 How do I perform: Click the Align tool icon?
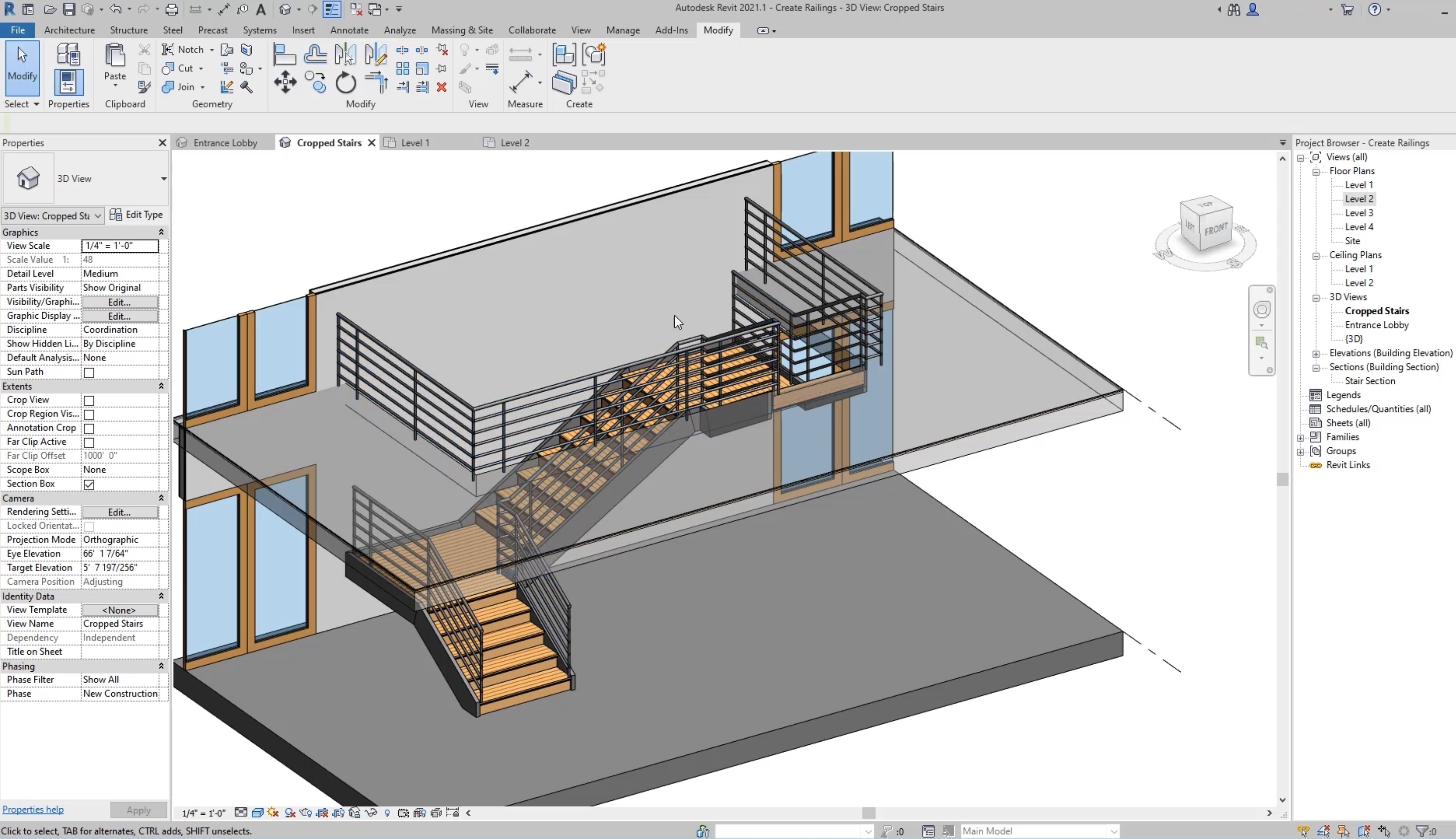pyautogui.click(x=285, y=54)
